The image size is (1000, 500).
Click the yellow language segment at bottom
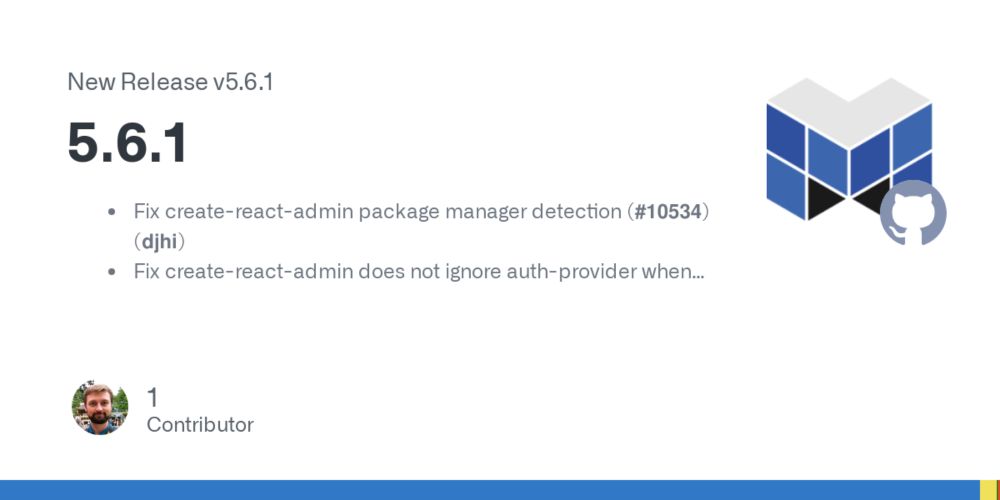point(990,490)
